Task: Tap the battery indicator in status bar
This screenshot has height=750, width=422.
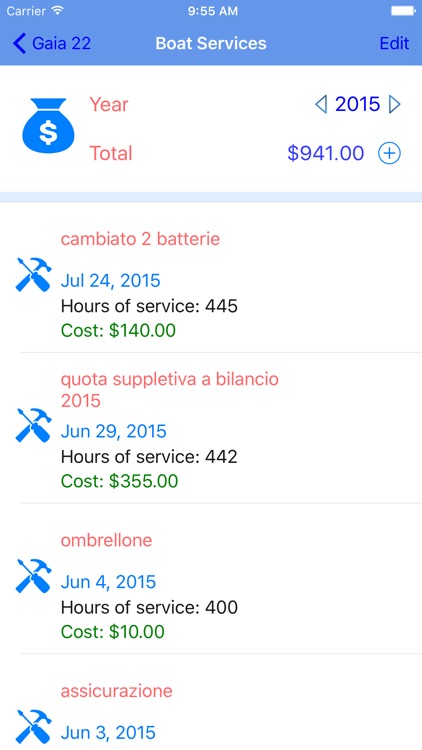Action: 402,11
